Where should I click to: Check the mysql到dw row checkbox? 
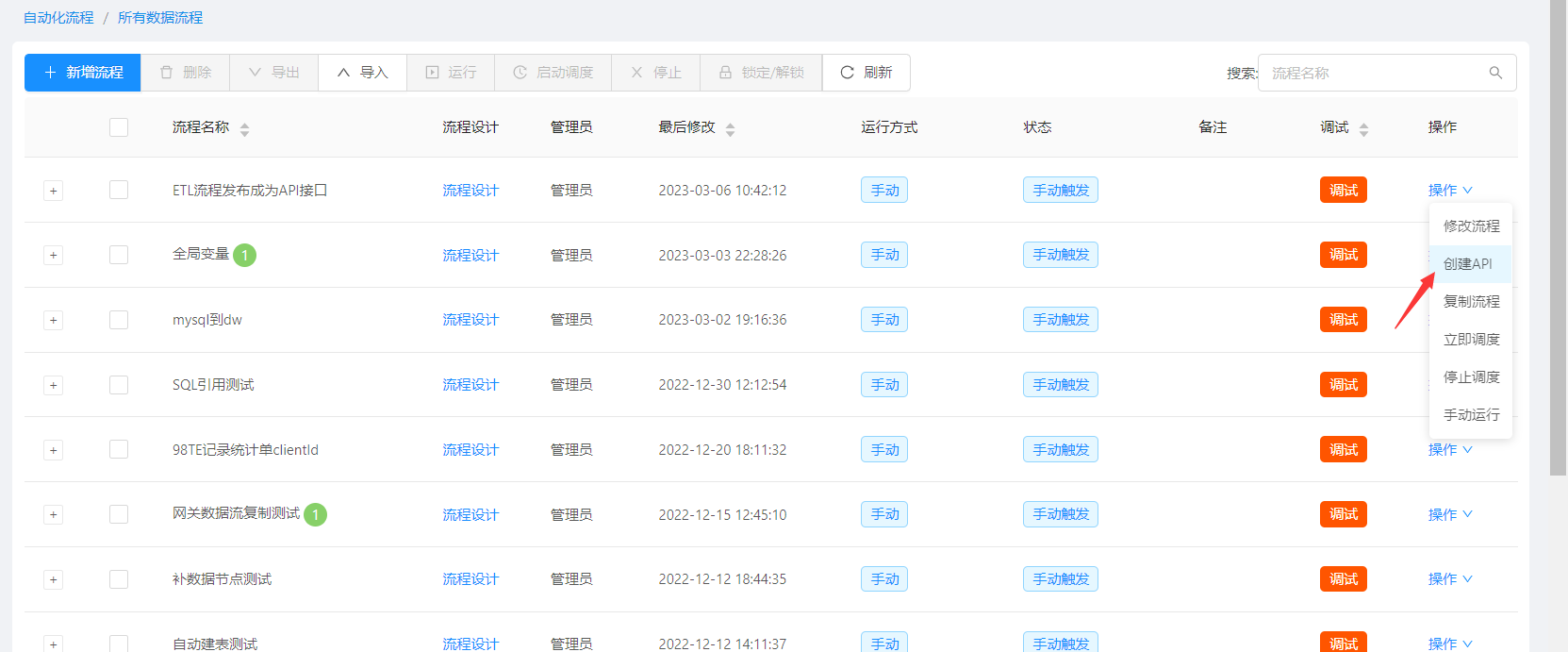coord(119,320)
